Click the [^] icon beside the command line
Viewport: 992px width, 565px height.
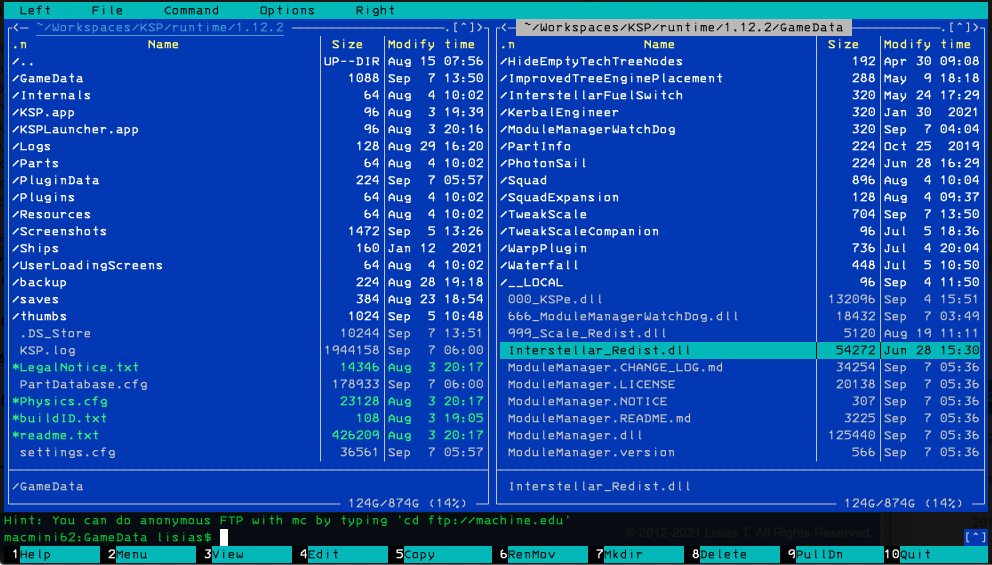pos(975,537)
